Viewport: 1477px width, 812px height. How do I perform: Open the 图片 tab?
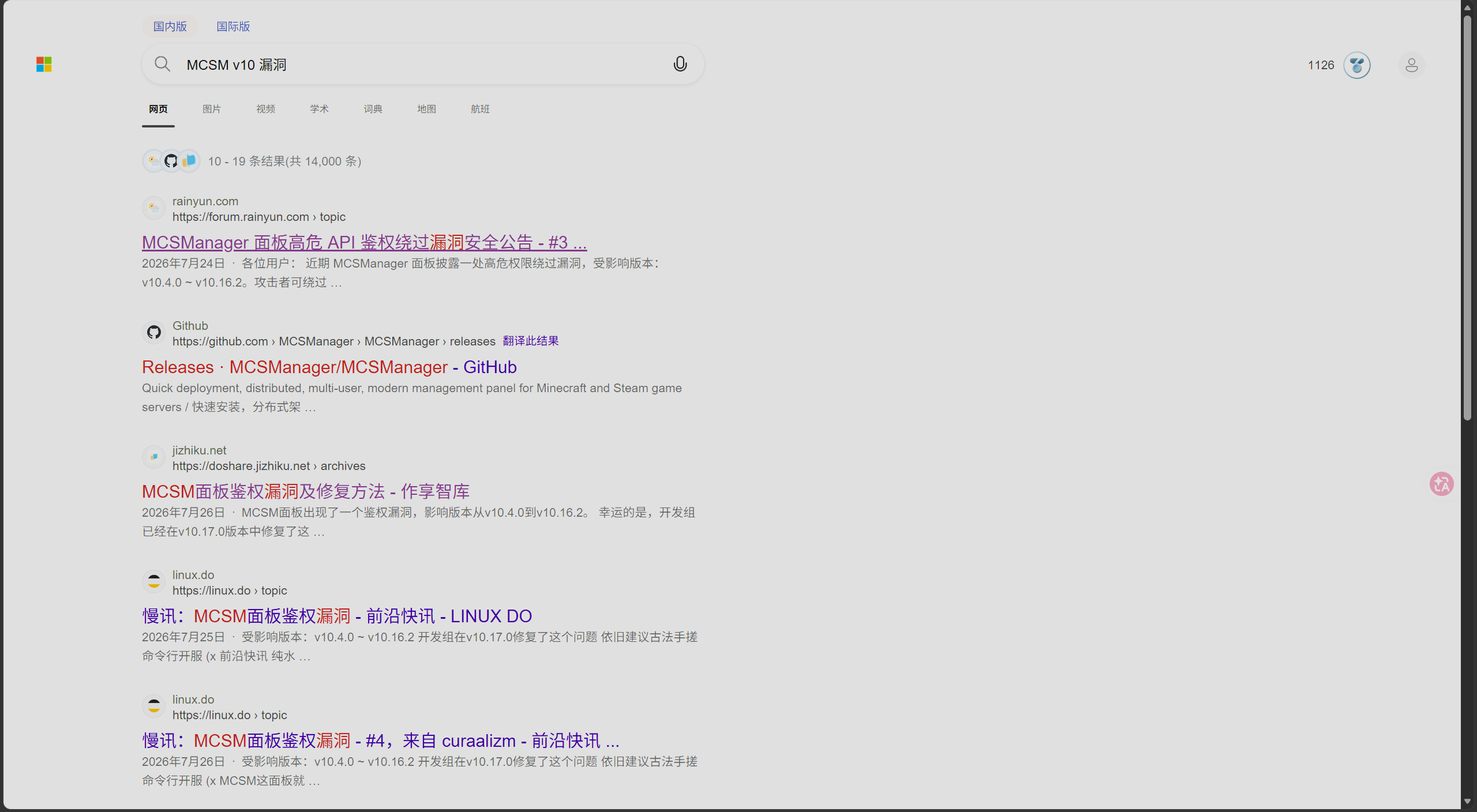click(x=212, y=109)
